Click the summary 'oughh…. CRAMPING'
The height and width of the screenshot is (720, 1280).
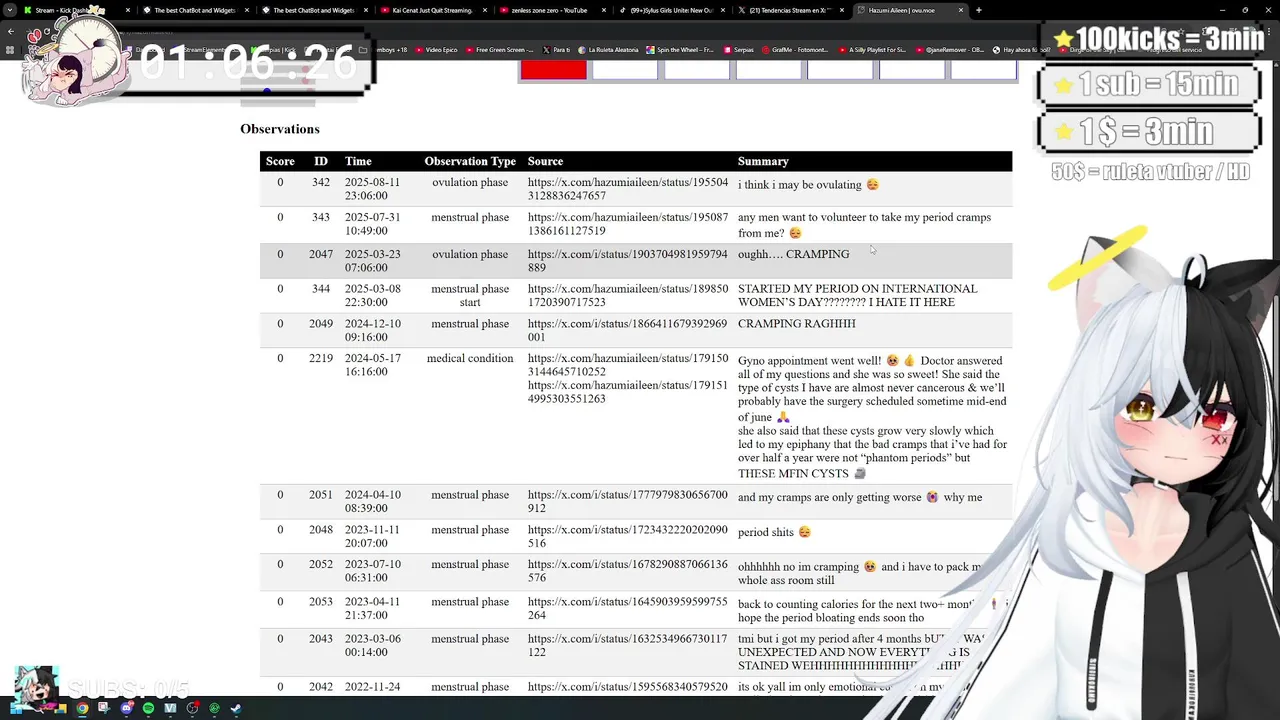[793, 254]
